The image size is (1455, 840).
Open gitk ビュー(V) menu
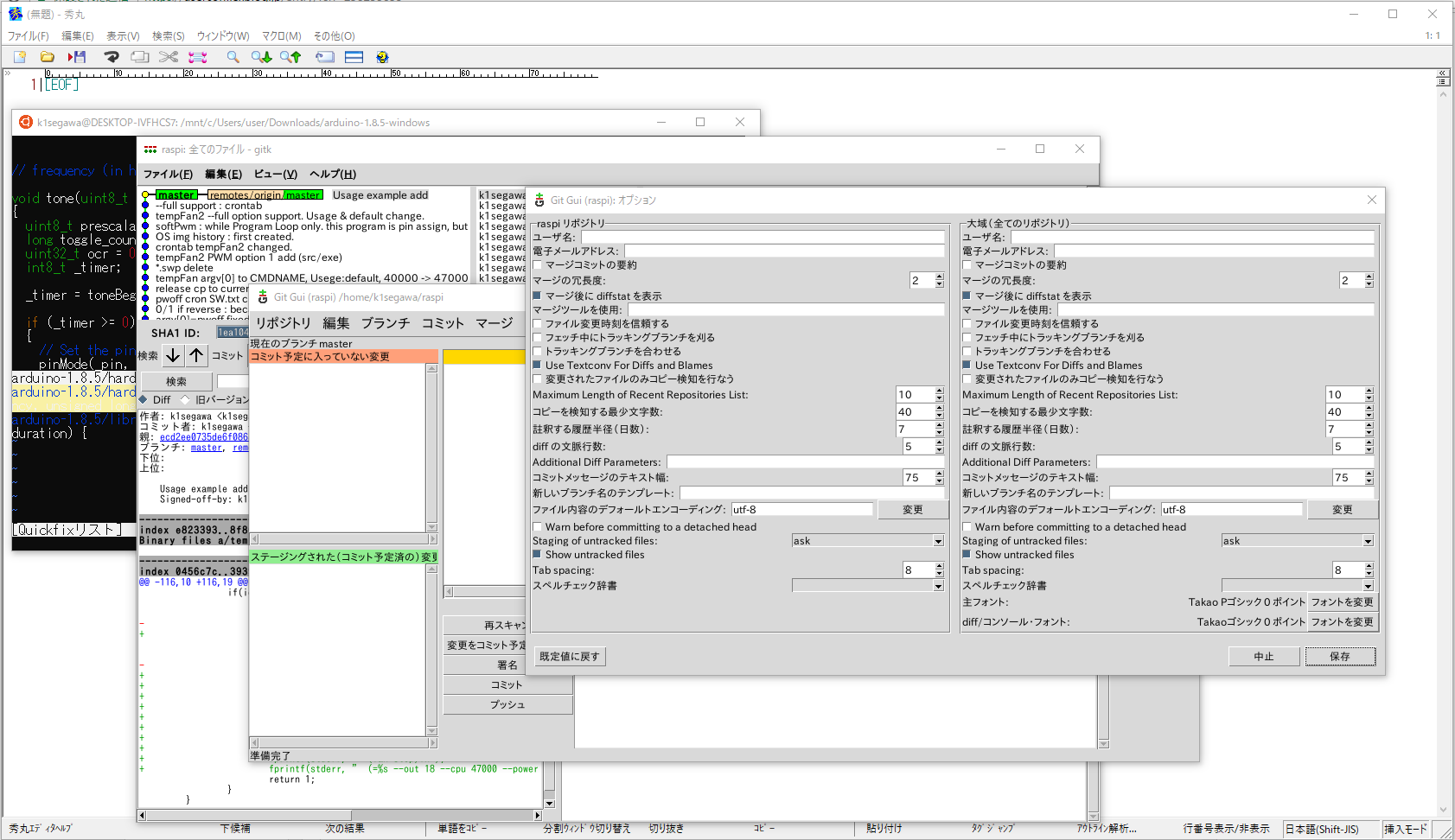coord(276,174)
